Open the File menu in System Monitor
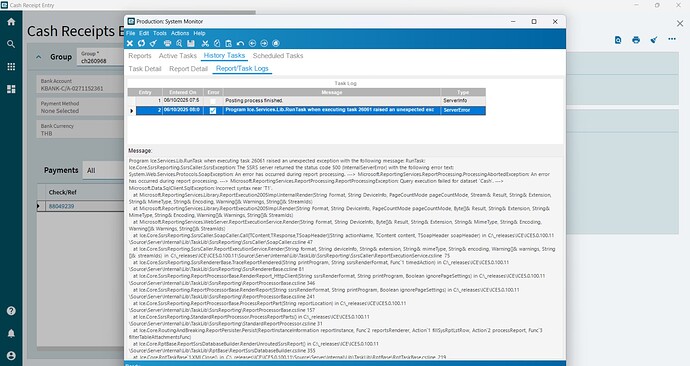The height and width of the screenshot is (366, 690). coord(131,33)
